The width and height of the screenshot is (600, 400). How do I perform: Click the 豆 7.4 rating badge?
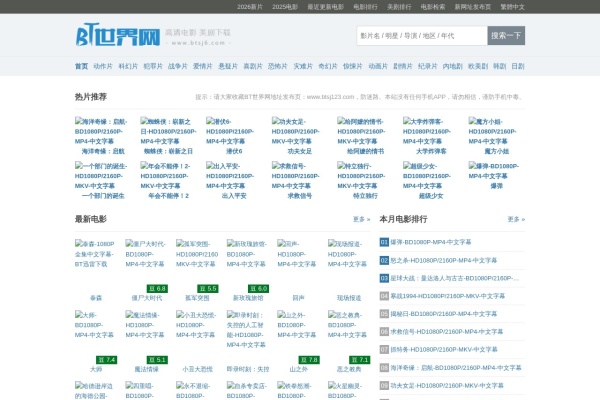click(x=107, y=360)
